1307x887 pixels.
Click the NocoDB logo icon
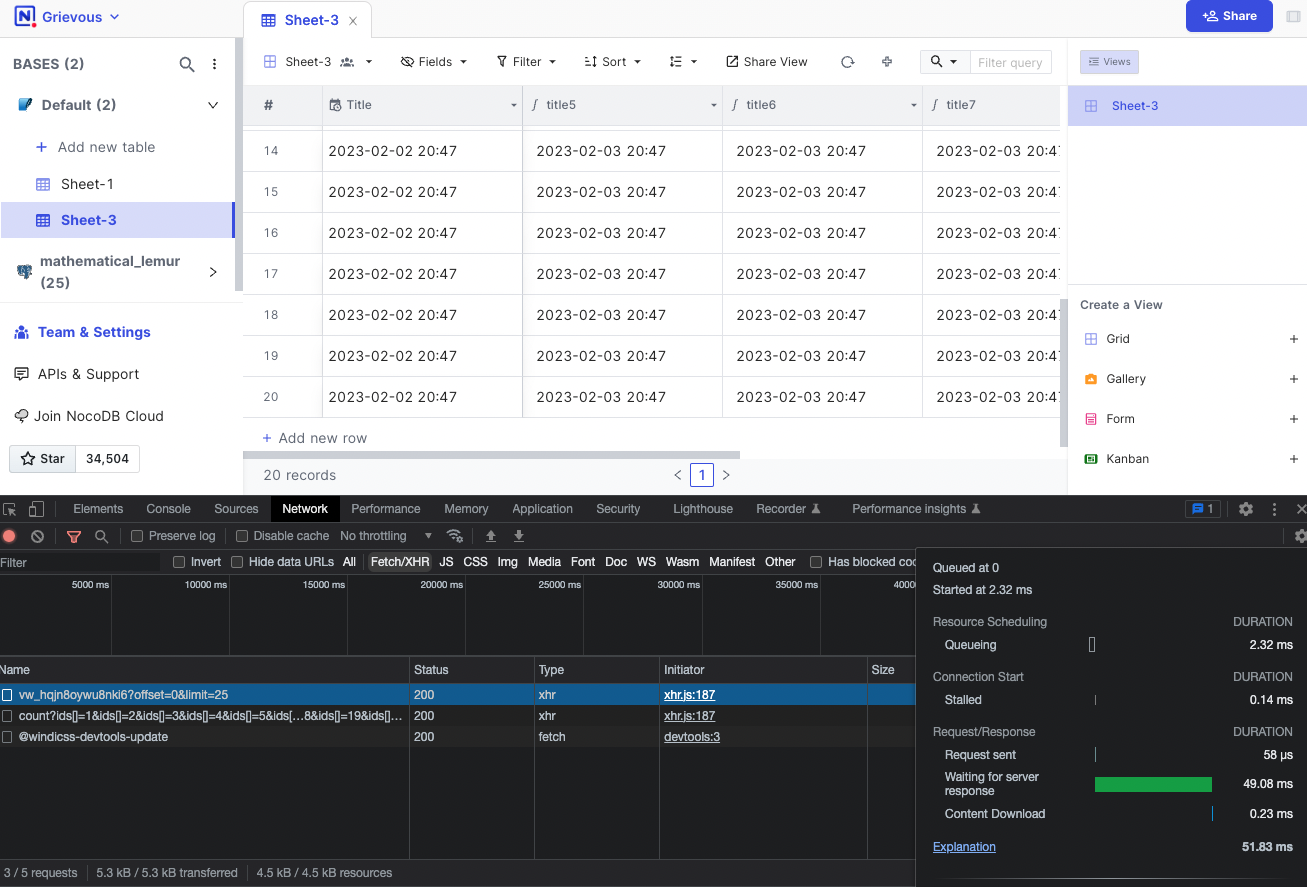point(25,17)
